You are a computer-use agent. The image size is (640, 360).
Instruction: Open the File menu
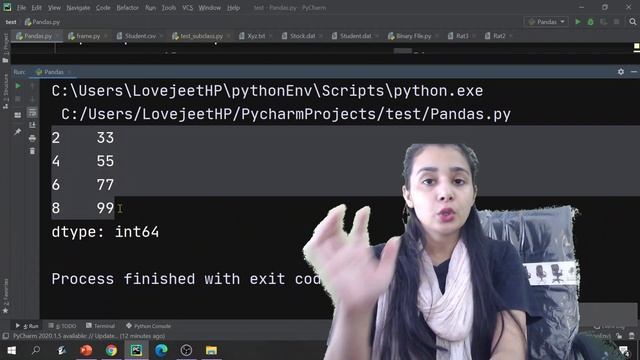(21, 8)
